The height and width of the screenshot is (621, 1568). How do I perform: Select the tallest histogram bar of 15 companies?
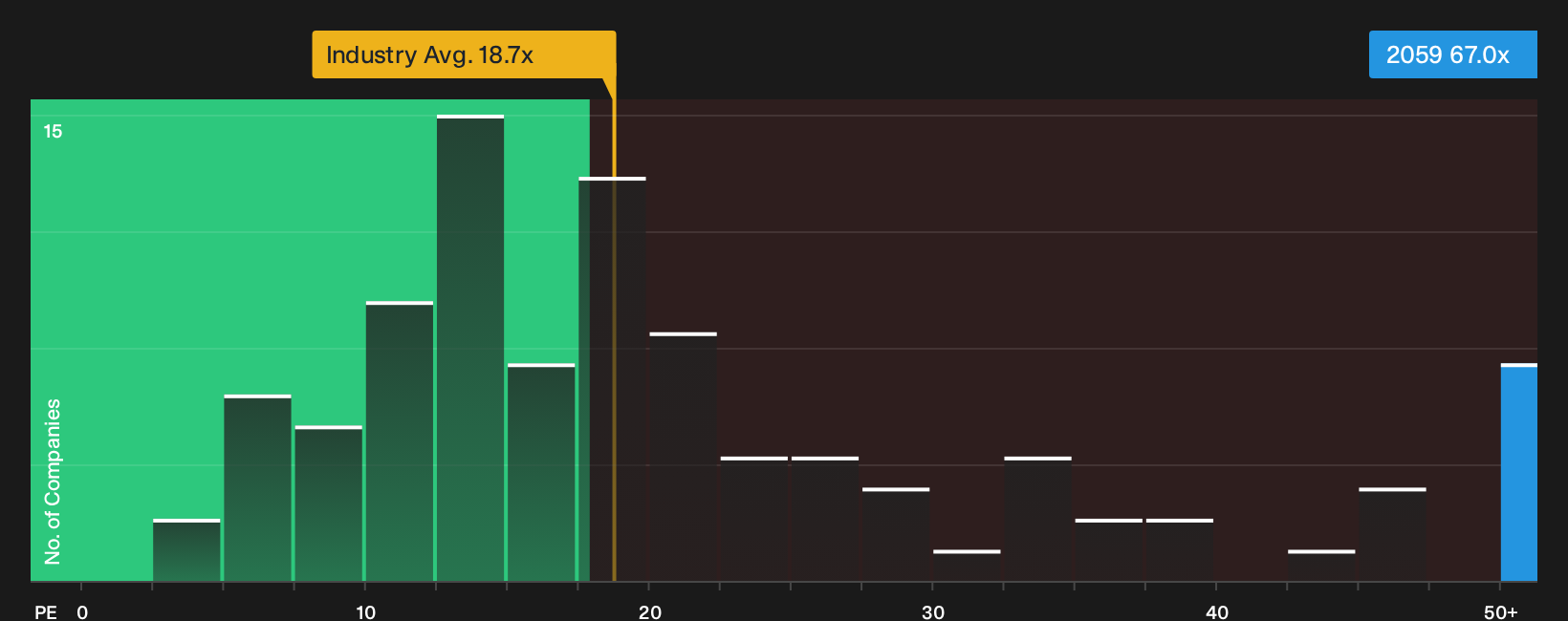470,349
